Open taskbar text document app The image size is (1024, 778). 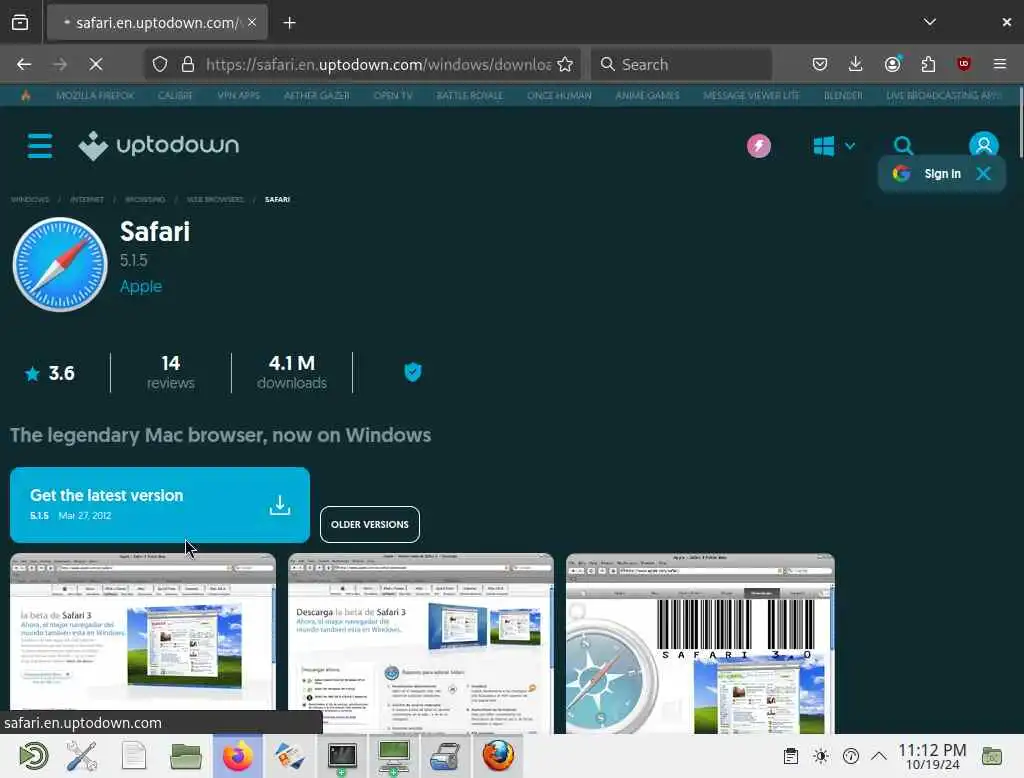pos(134,756)
